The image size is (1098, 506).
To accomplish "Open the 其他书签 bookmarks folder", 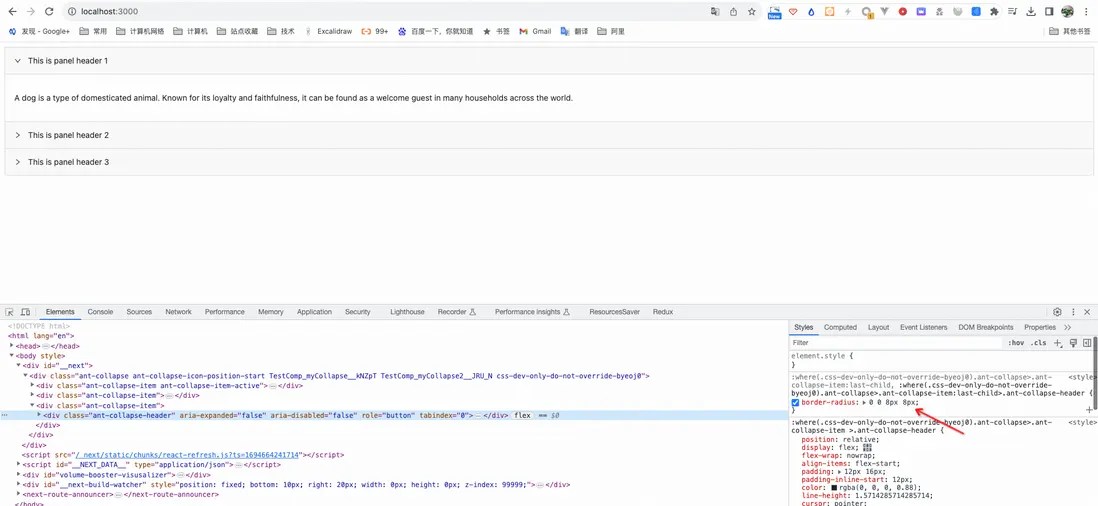I will [x=1071, y=31].
